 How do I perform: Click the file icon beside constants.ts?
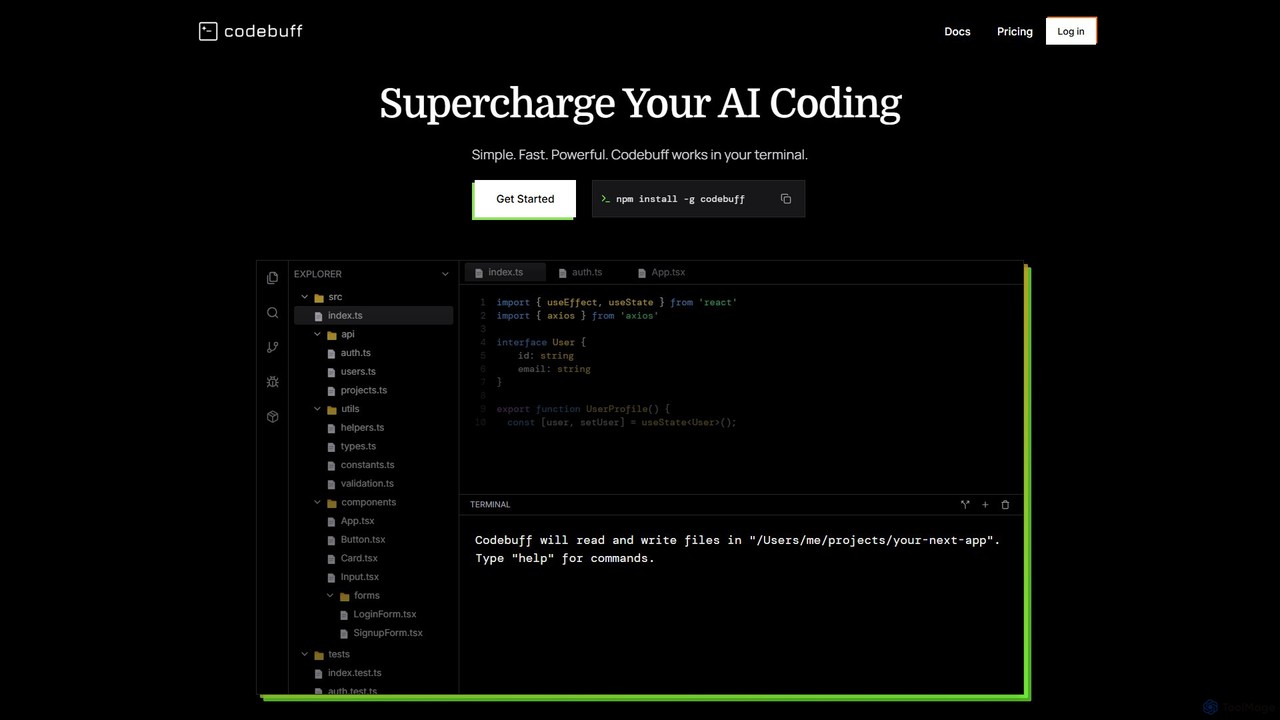(332, 465)
